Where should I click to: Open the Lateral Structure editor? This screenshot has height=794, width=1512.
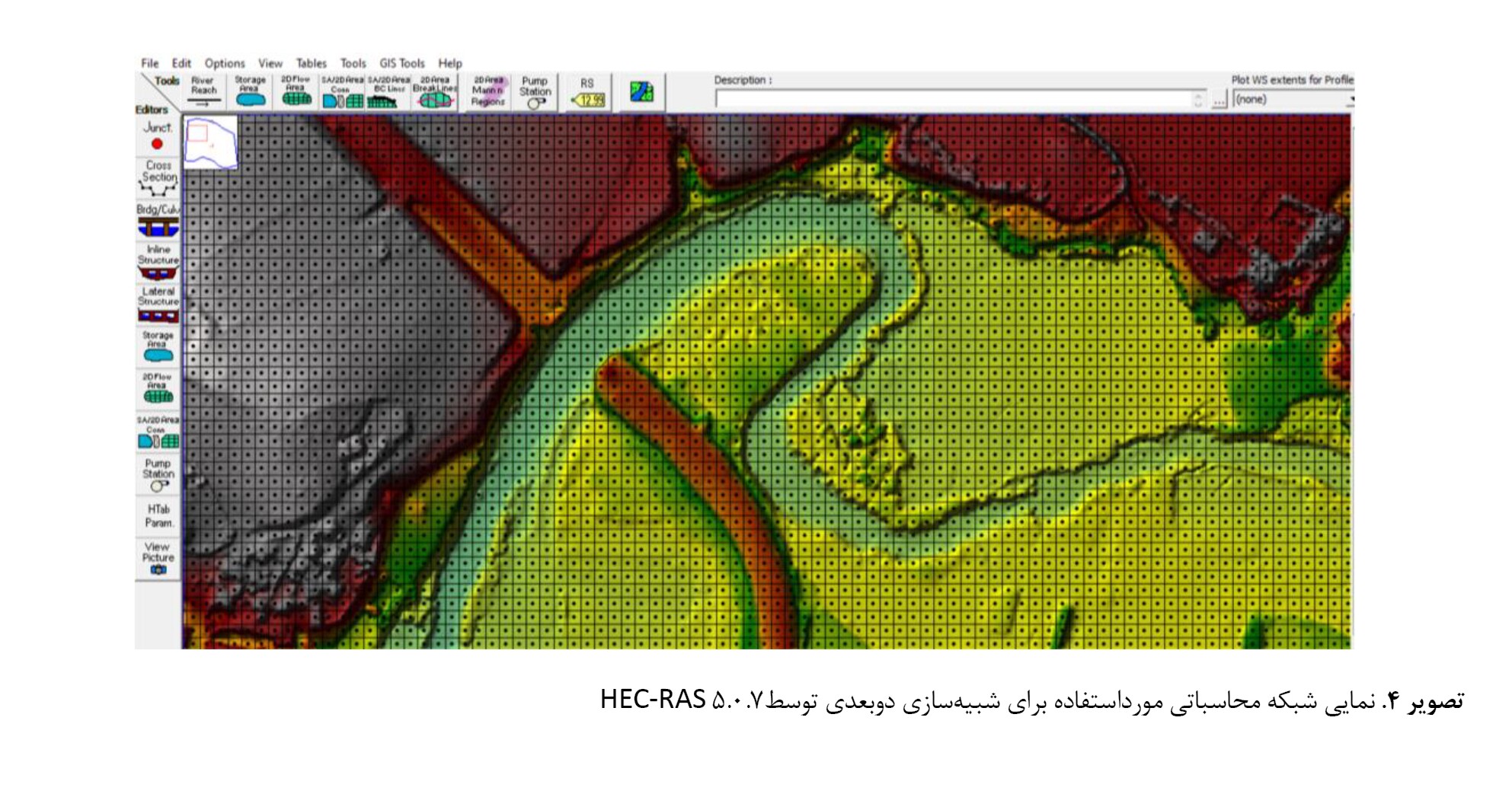pyautogui.click(x=158, y=305)
